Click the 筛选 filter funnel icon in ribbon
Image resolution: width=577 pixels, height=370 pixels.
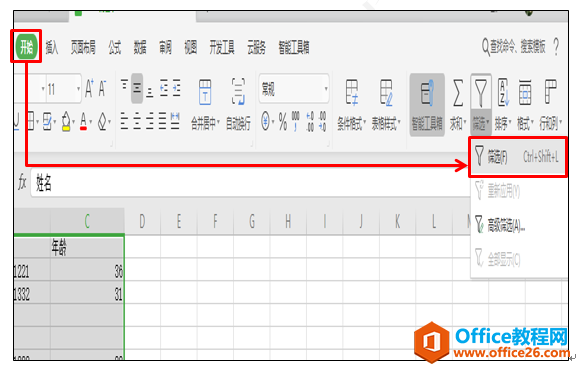tap(481, 93)
